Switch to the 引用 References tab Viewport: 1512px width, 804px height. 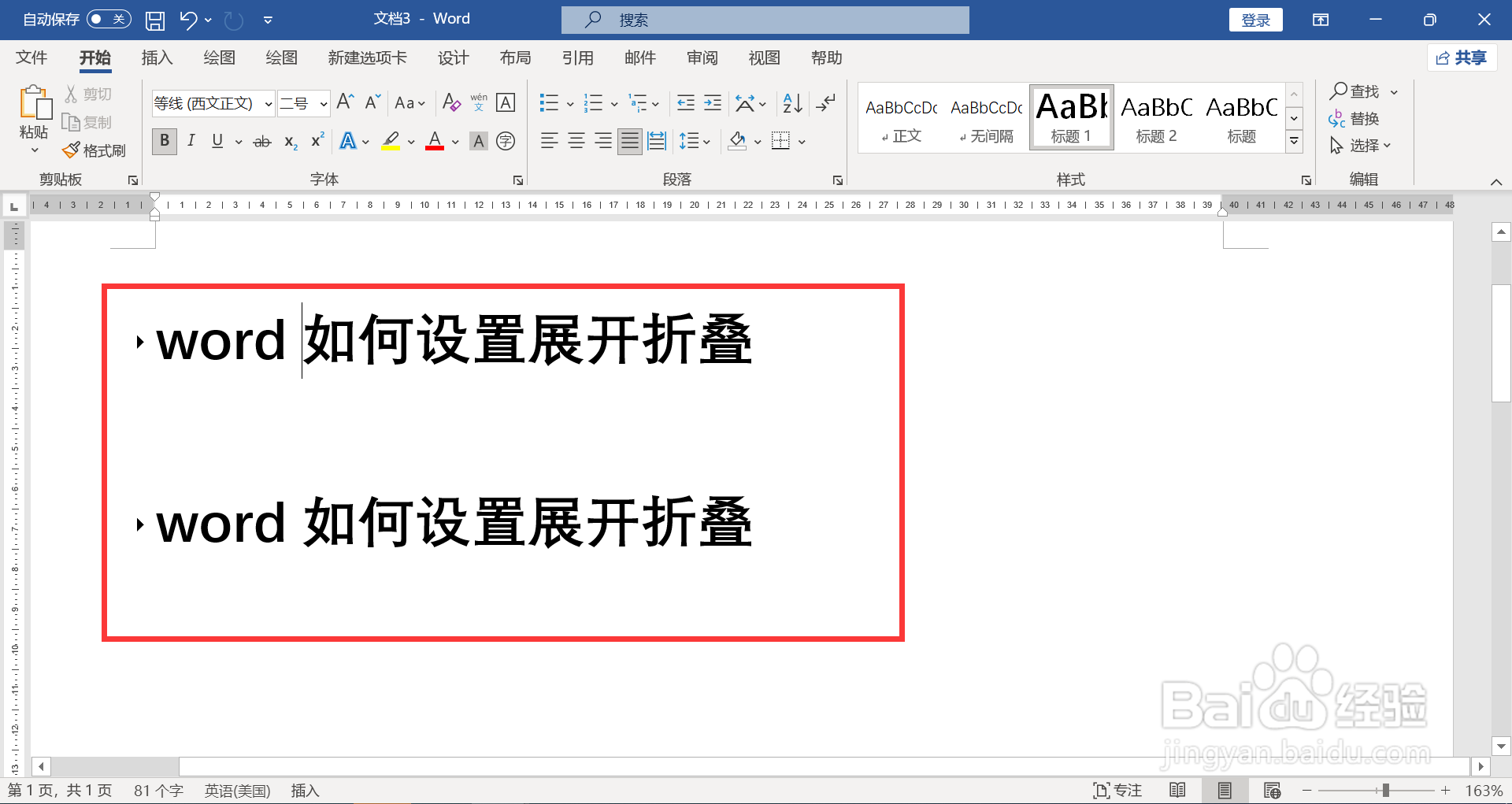pos(578,58)
